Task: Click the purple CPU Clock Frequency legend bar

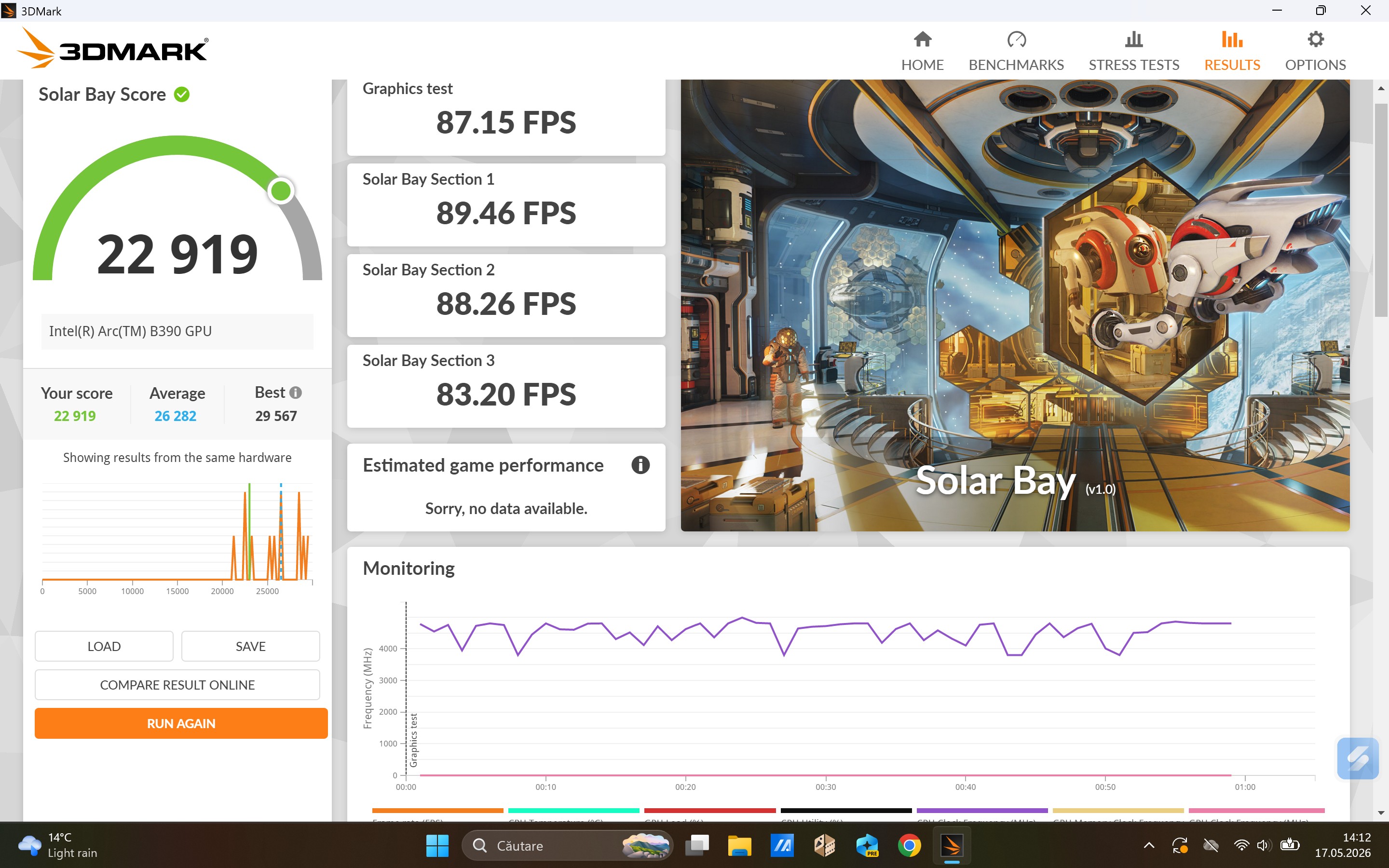Action: (982, 811)
